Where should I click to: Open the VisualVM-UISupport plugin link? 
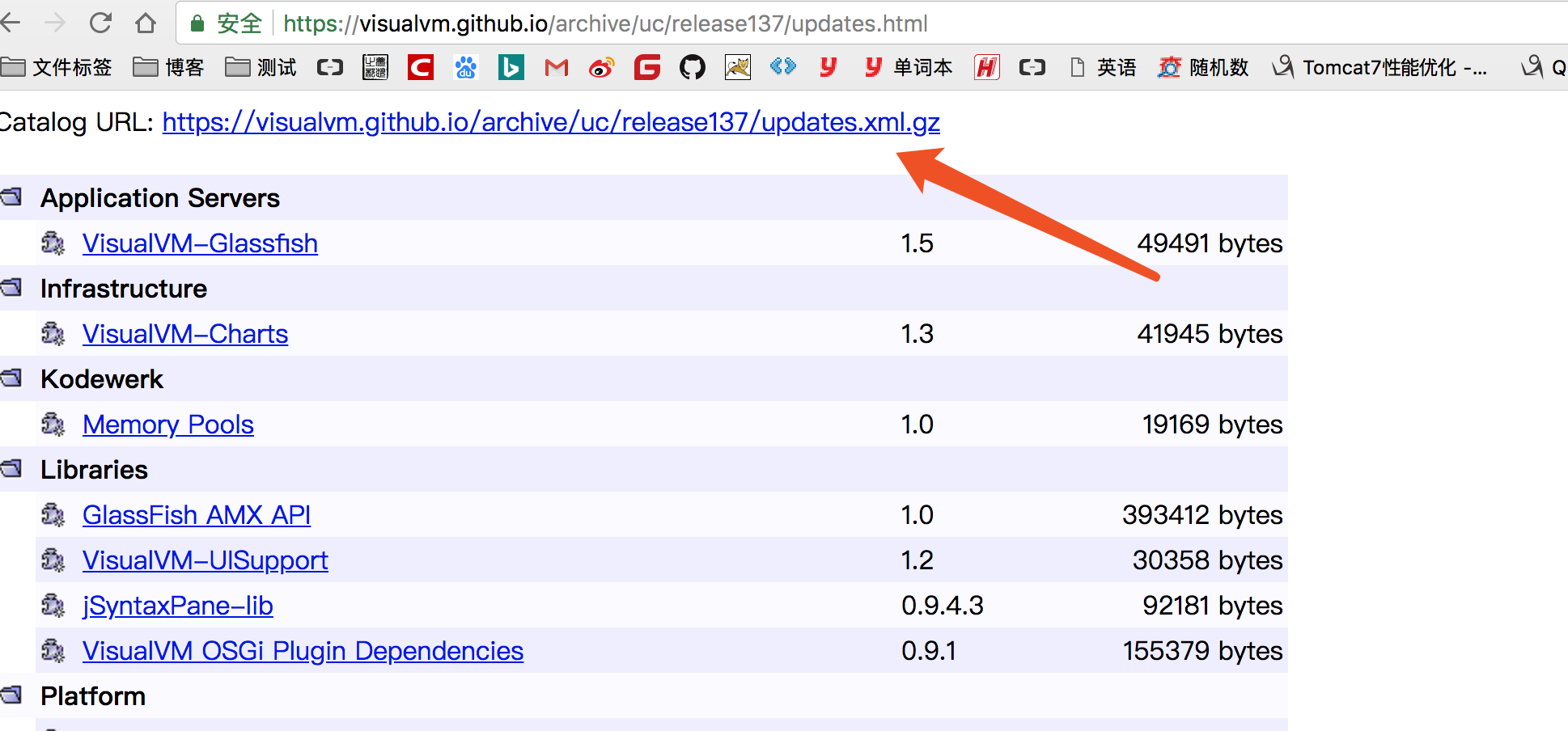click(206, 560)
